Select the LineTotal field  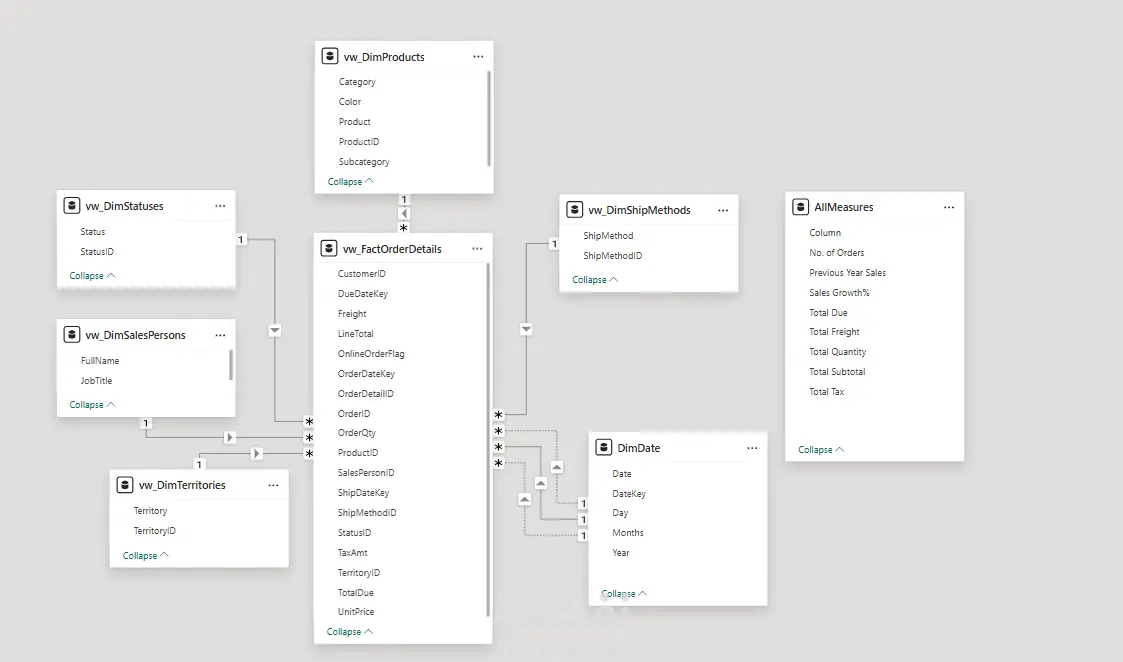[355, 334]
